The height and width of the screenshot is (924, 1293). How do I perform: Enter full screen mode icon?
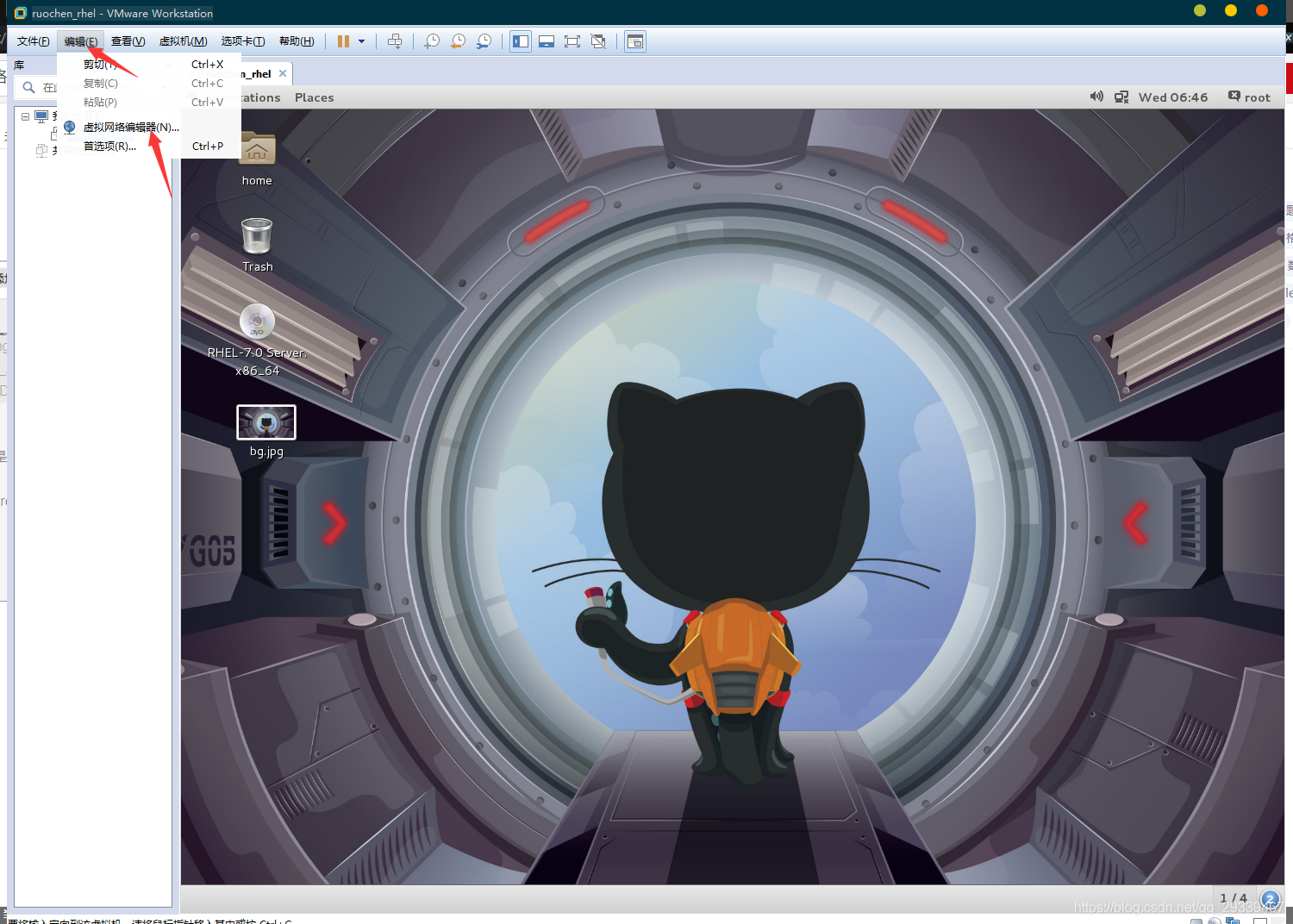click(572, 41)
